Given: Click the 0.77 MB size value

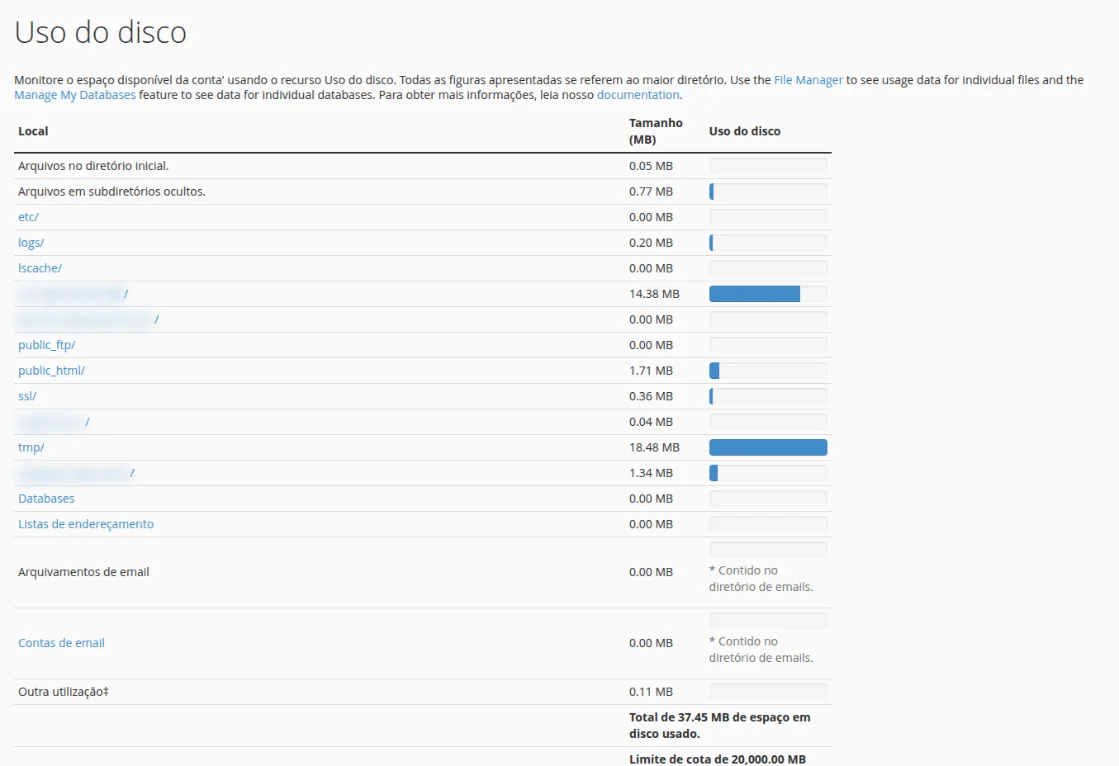Looking at the screenshot, I should coord(651,191).
